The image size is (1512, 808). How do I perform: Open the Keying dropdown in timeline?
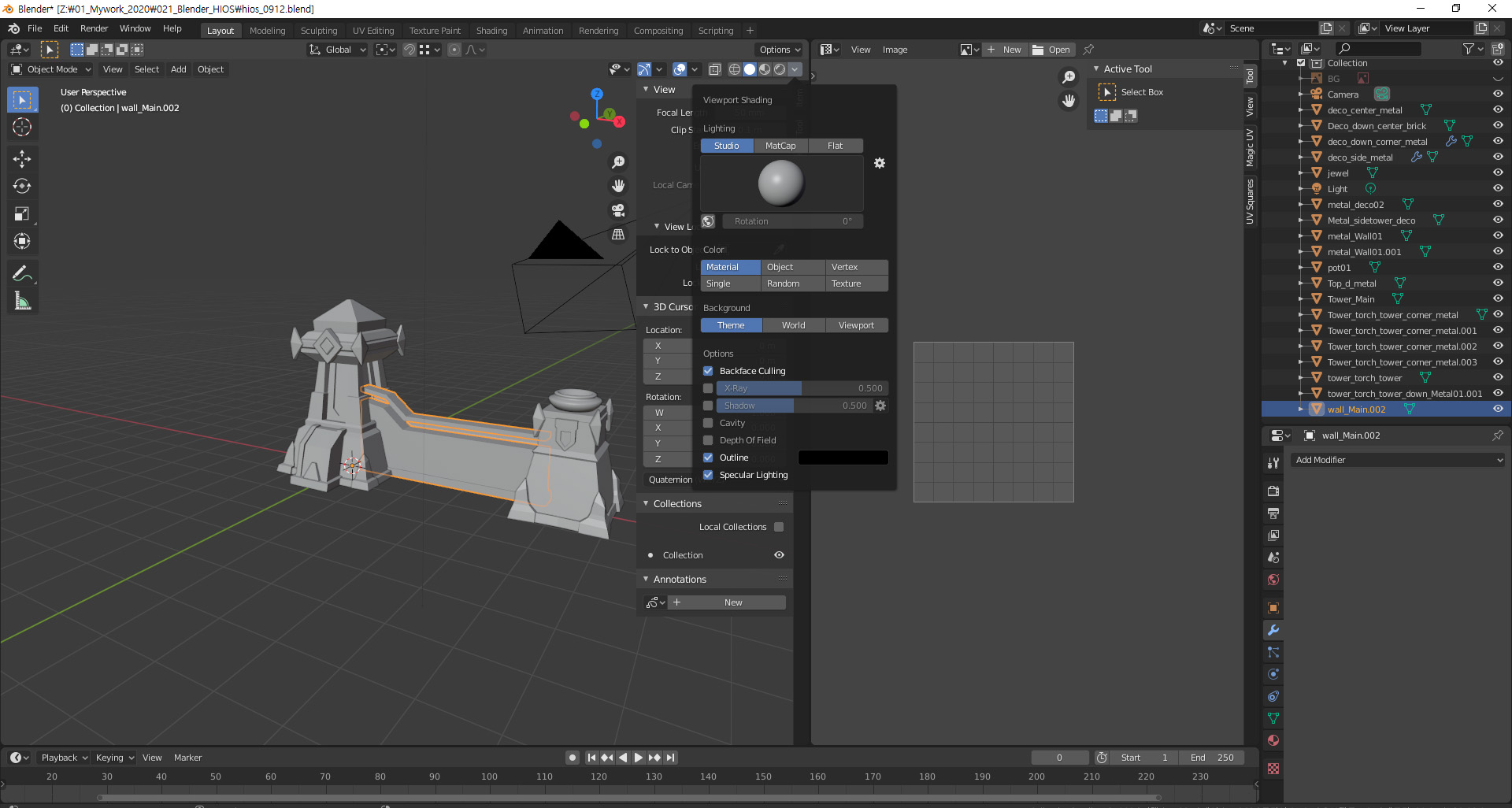[x=114, y=758]
